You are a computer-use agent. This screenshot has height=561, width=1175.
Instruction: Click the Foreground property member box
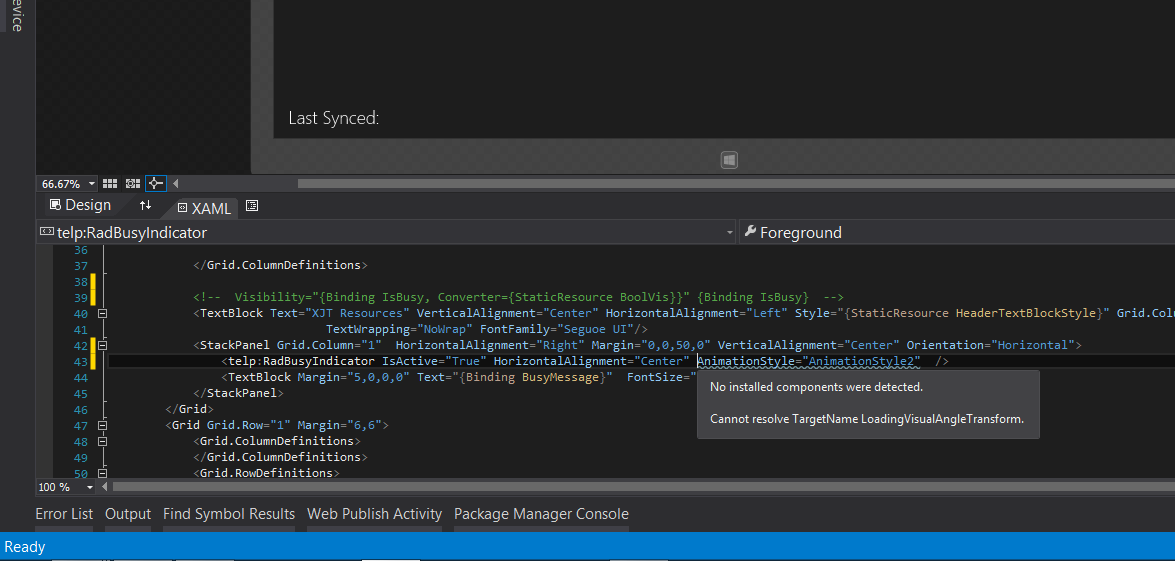pos(957,233)
